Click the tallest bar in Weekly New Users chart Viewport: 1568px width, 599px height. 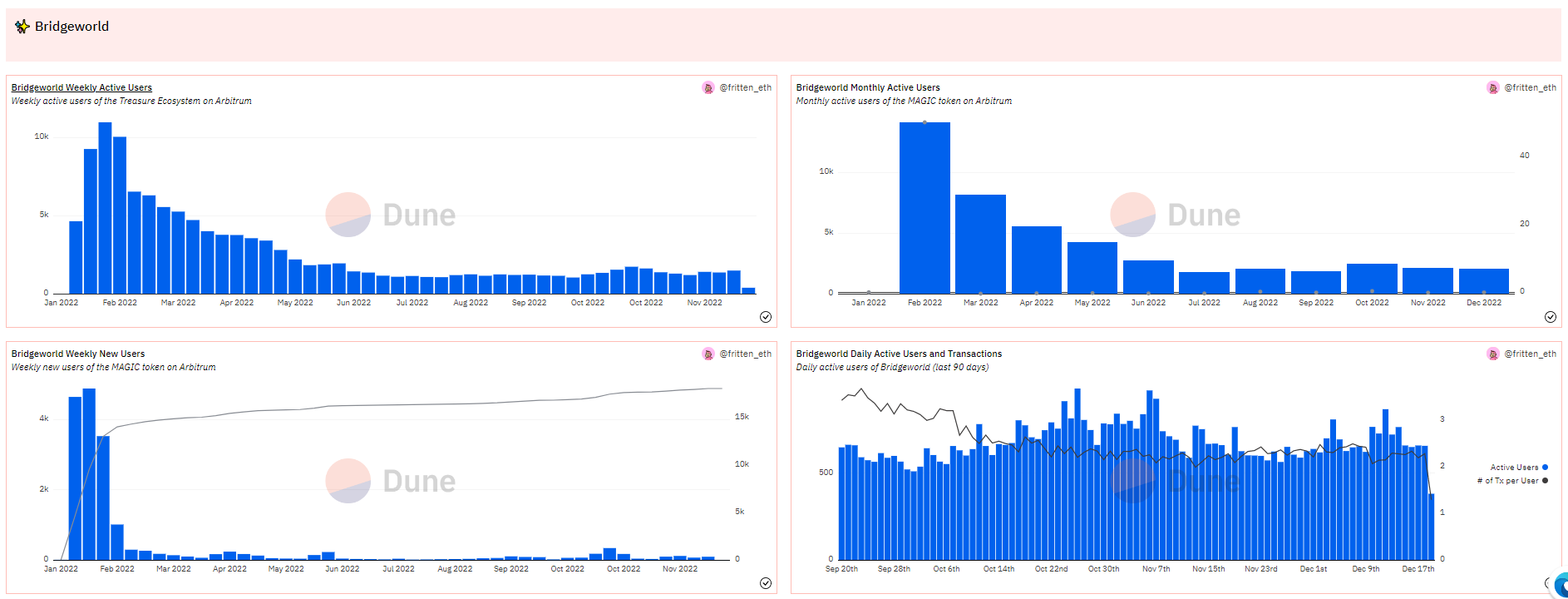89,474
